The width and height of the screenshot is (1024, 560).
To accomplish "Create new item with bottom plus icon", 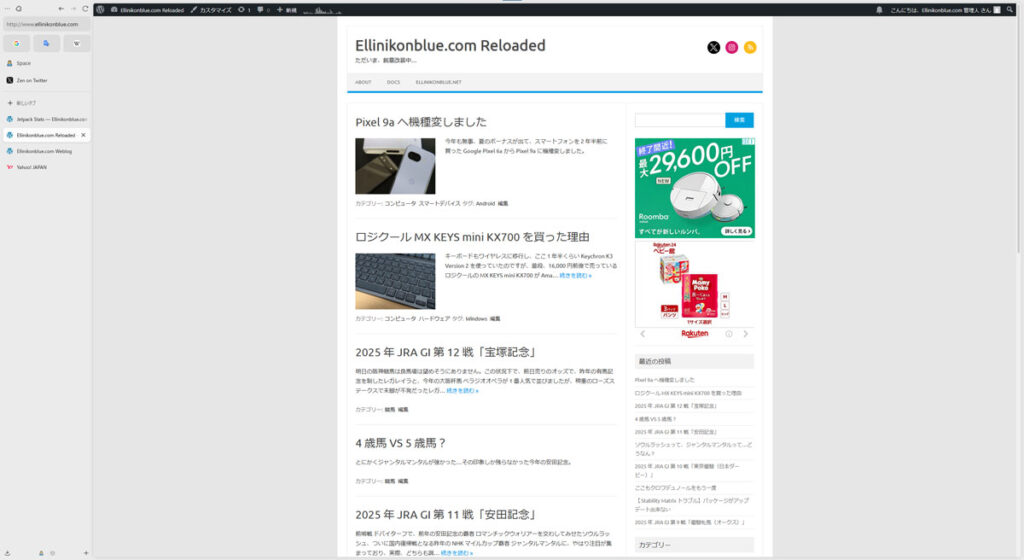I will click(x=86, y=553).
